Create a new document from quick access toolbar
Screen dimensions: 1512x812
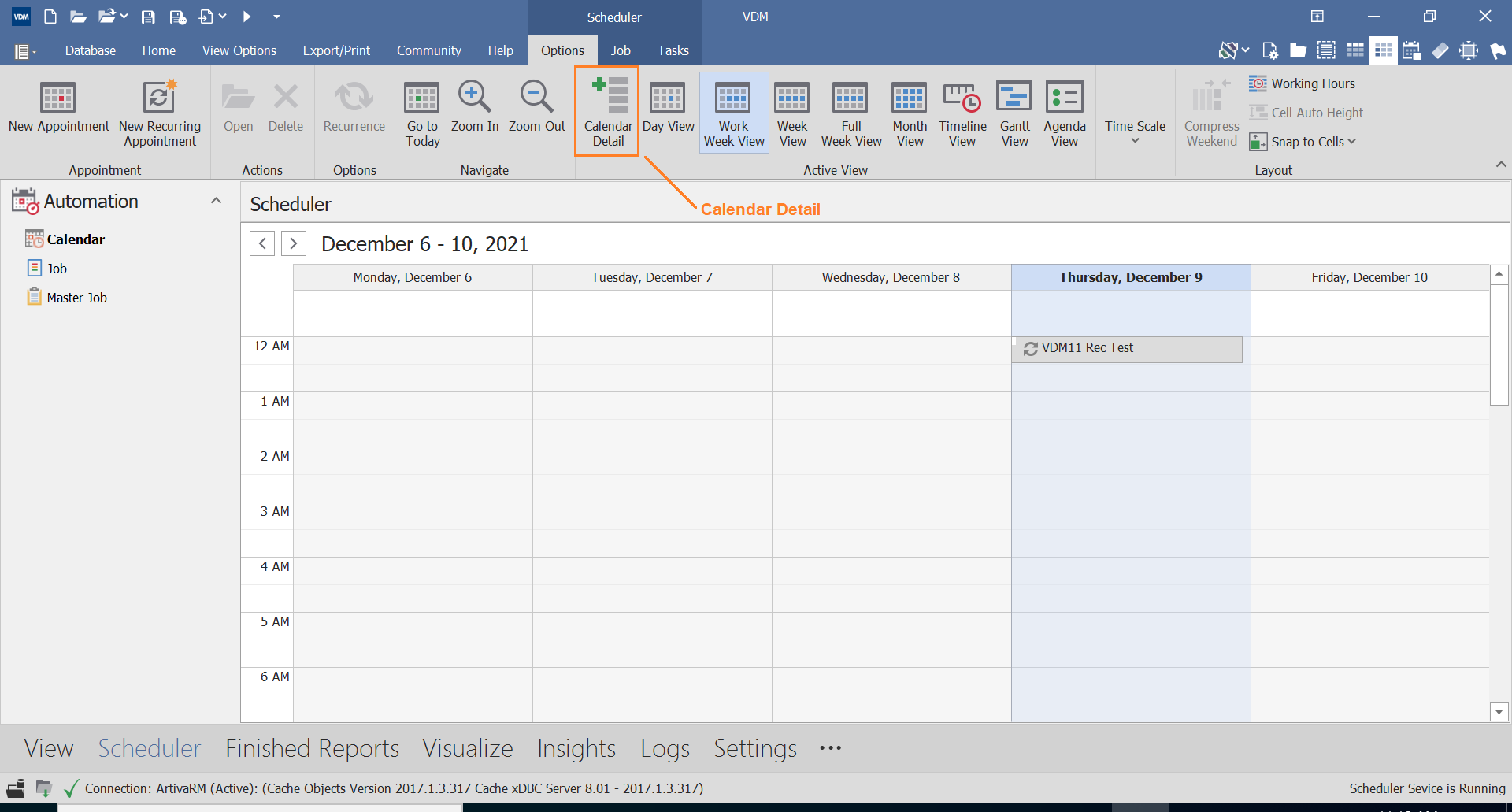coord(50,17)
